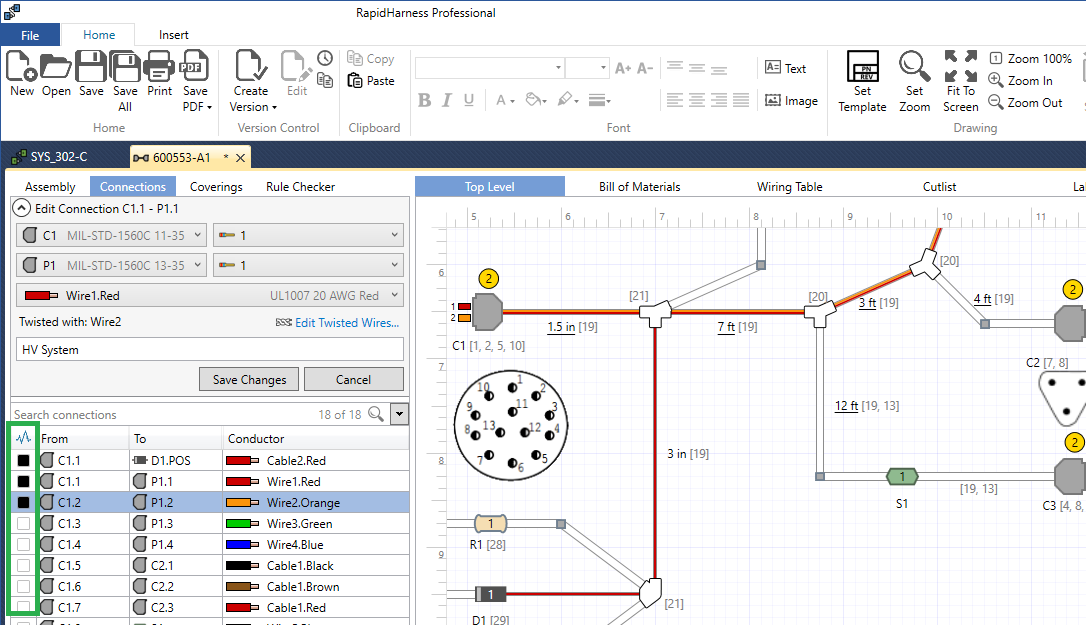
Task: Print the current harness document
Action: pos(159,68)
